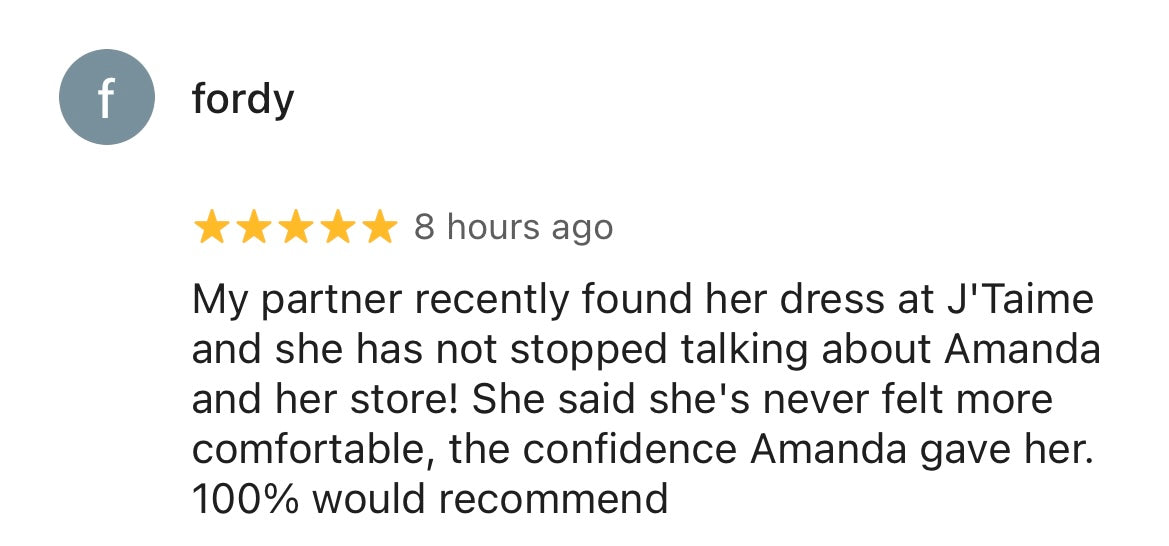The height and width of the screenshot is (546, 1169).
Task: Click the third (middle) rating star
Action: [x=295, y=228]
